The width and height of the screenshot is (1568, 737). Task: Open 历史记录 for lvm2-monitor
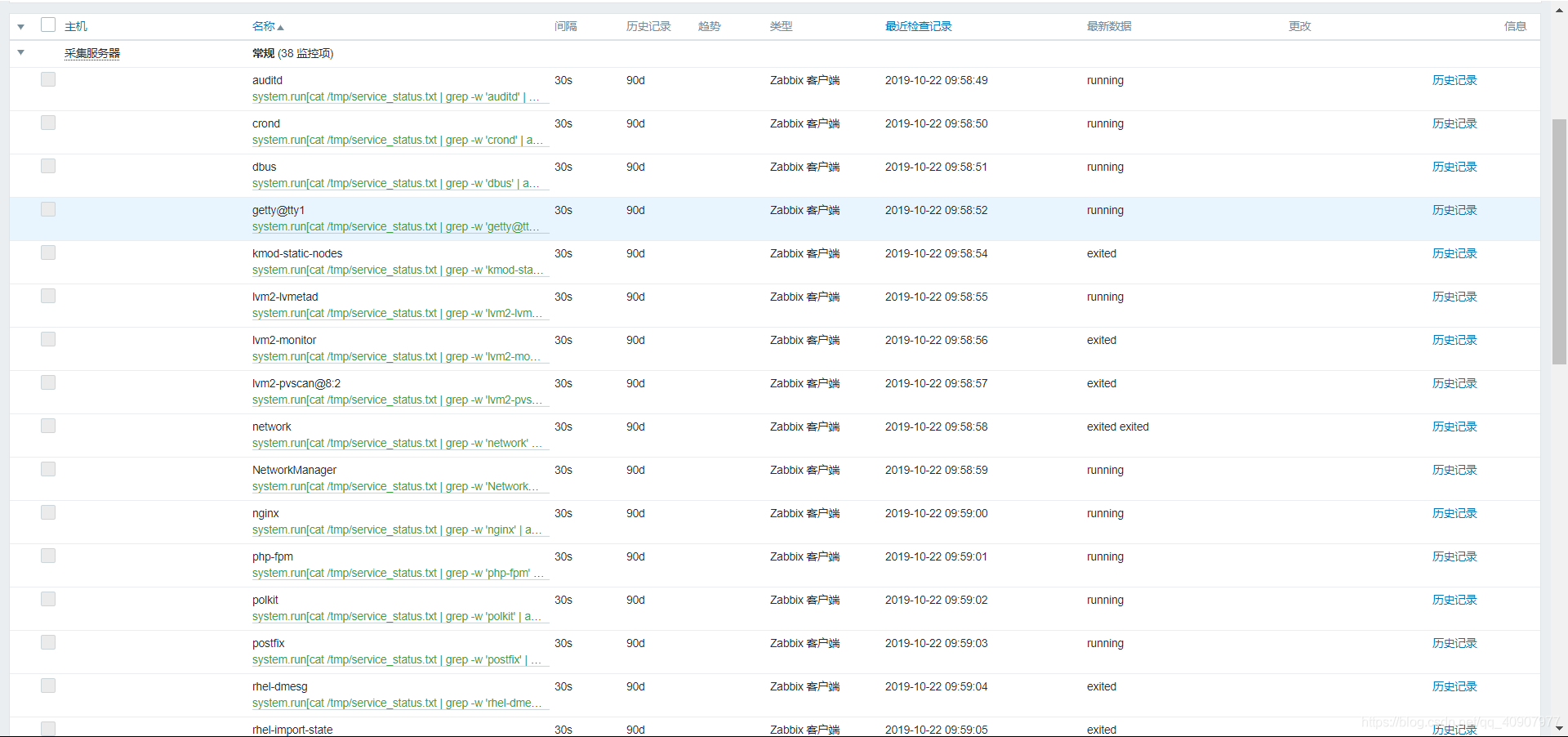click(x=1454, y=340)
